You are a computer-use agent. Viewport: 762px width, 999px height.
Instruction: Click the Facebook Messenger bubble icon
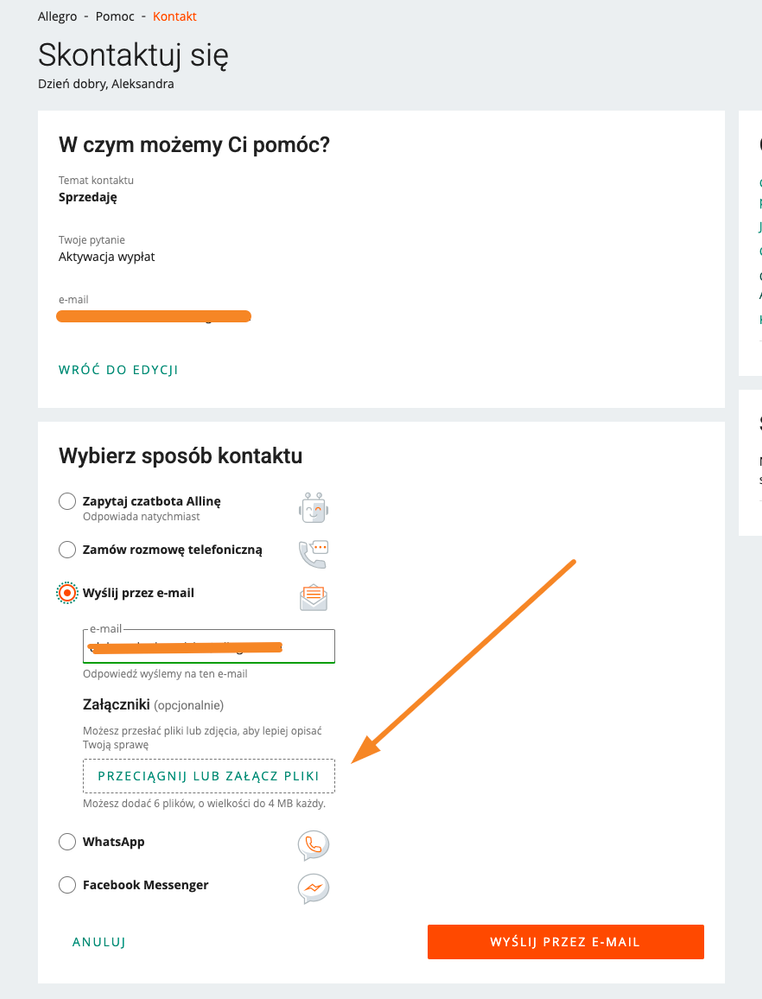[313, 888]
